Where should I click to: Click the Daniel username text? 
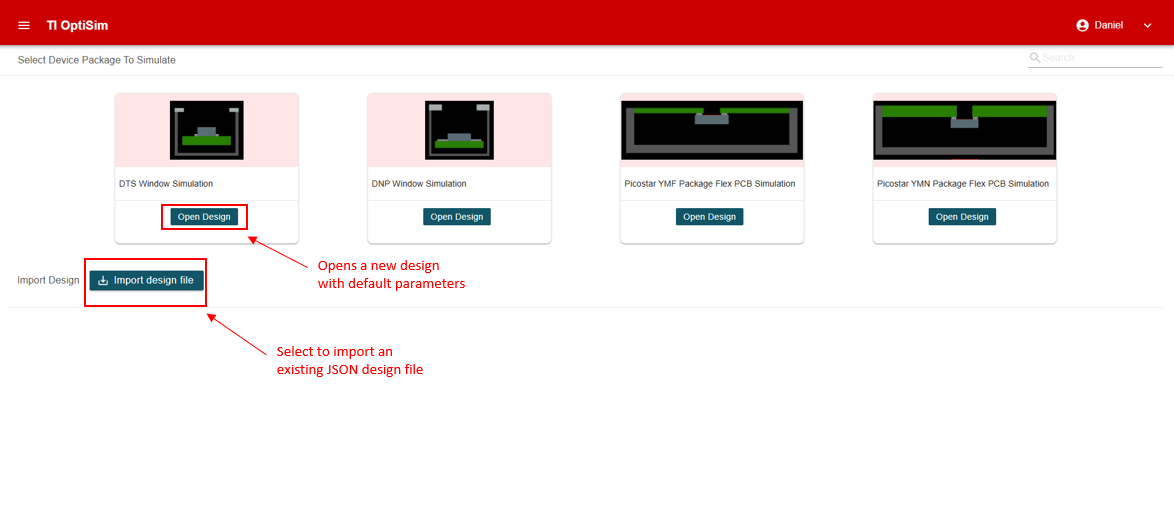[1109, 25]
